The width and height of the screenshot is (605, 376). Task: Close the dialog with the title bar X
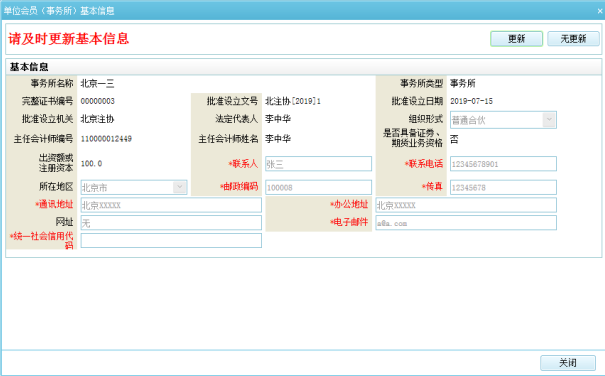[x=600, y=11]
